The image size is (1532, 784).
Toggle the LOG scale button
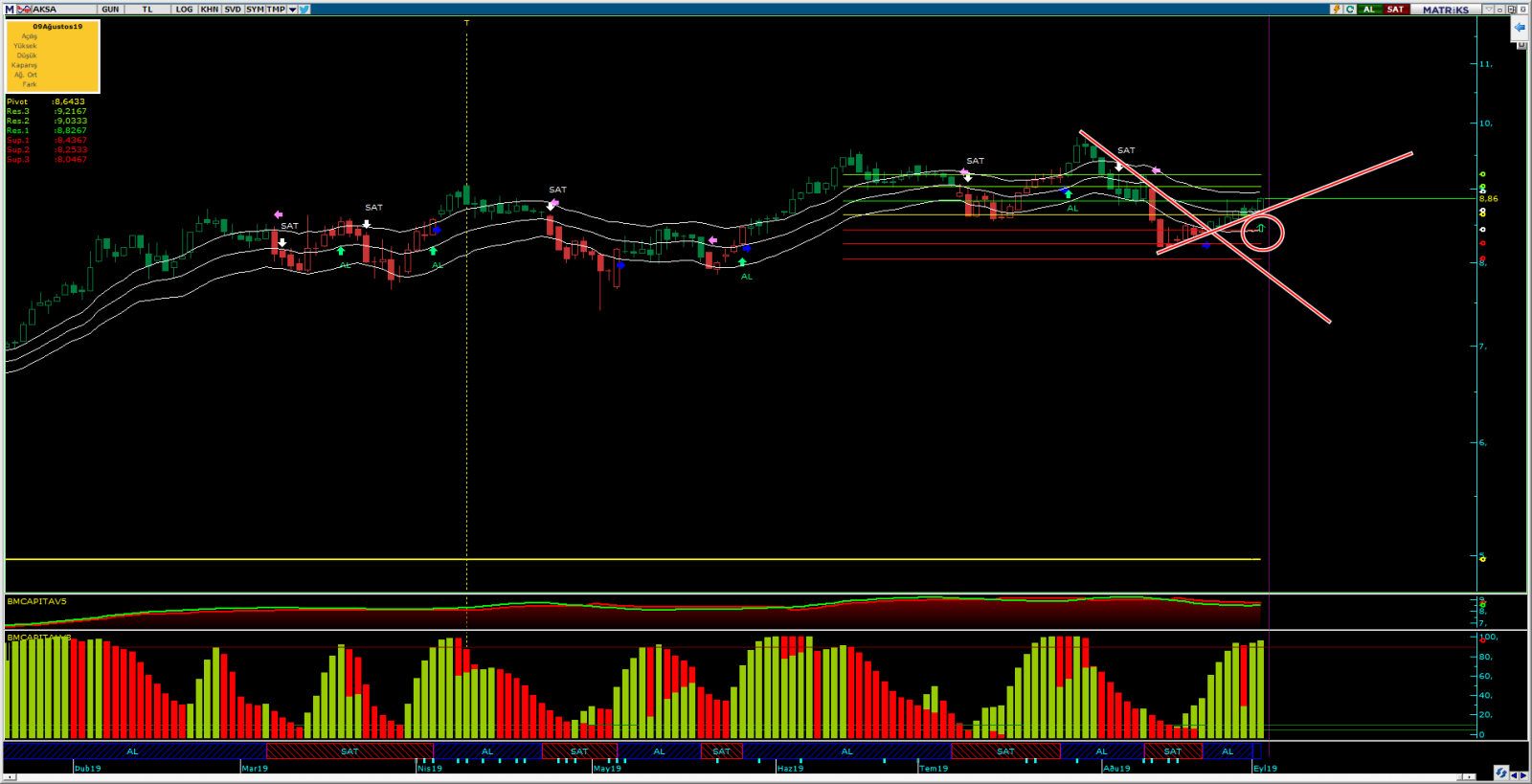(184, 10)
